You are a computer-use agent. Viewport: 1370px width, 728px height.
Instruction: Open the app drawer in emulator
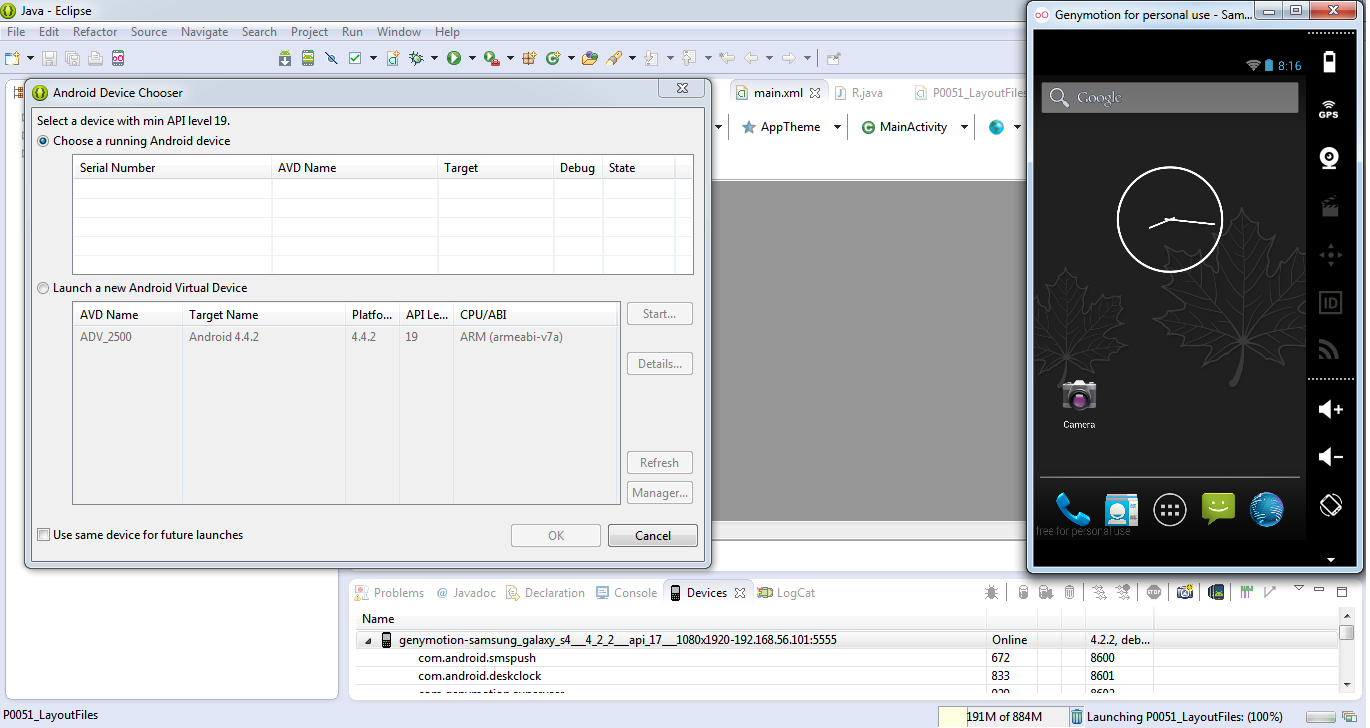tap(1170, 510)
